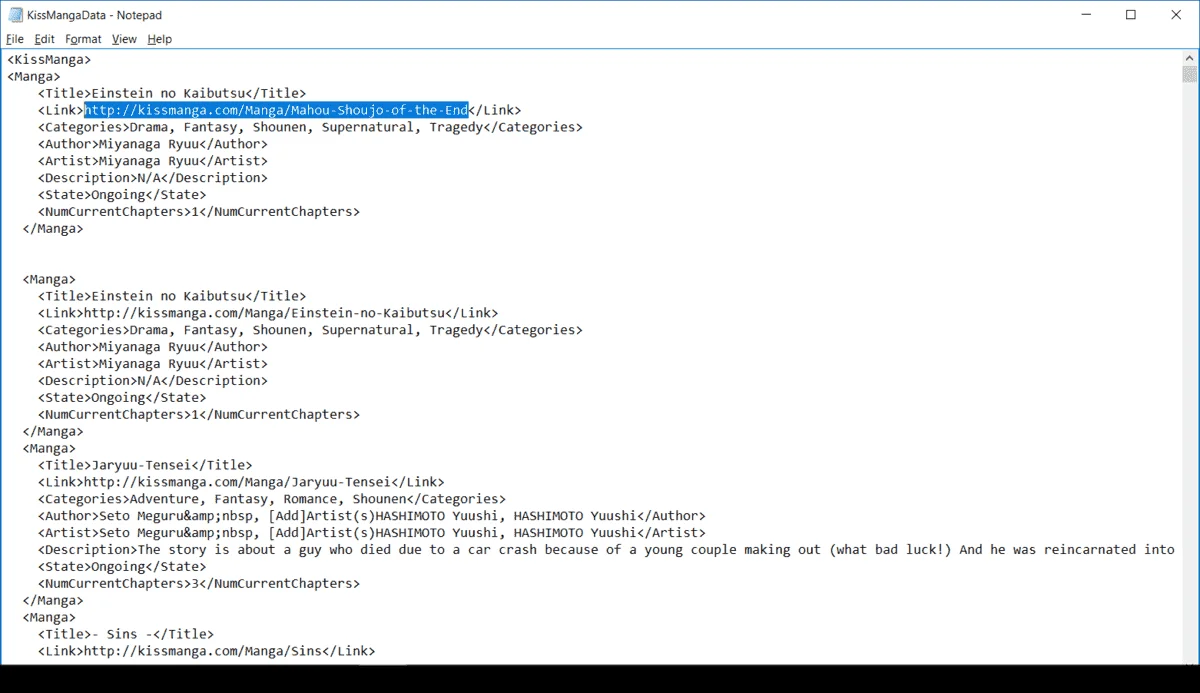This screenshot has height=693, width=1200.
Task: Click the opening KissManga tag line
Action: pos(49,59)
